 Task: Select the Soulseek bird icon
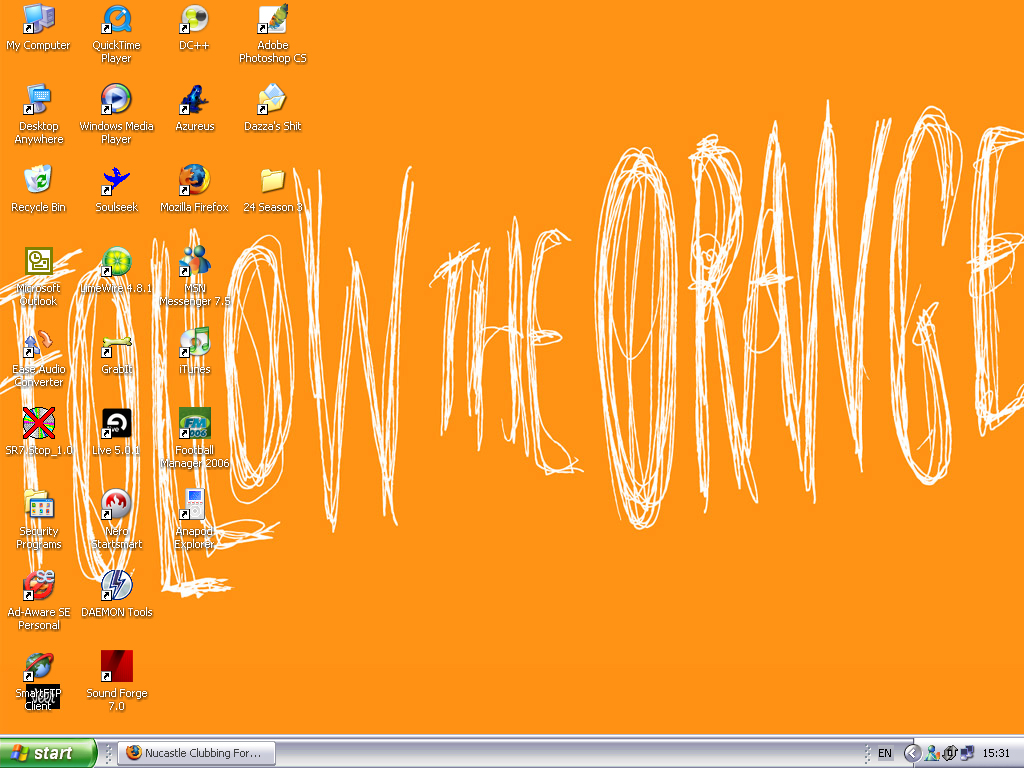[116, 181]
